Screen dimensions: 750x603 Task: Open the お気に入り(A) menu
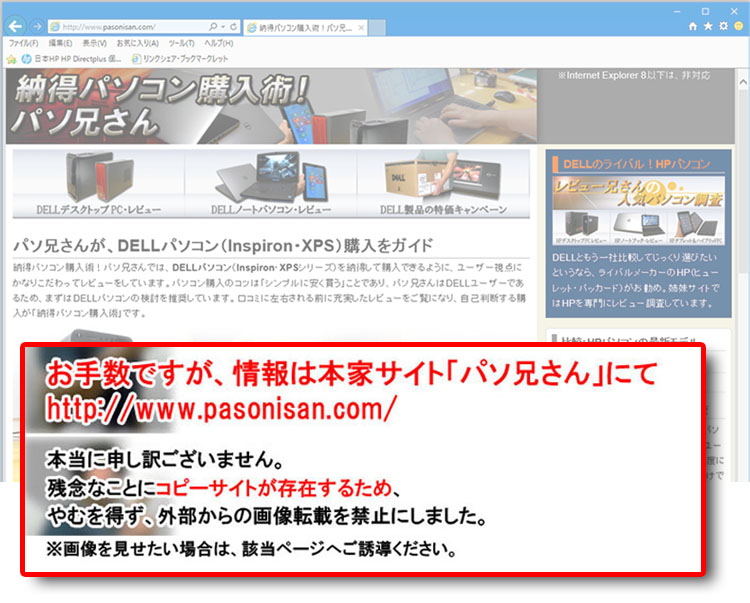click(x=137, y=44)
